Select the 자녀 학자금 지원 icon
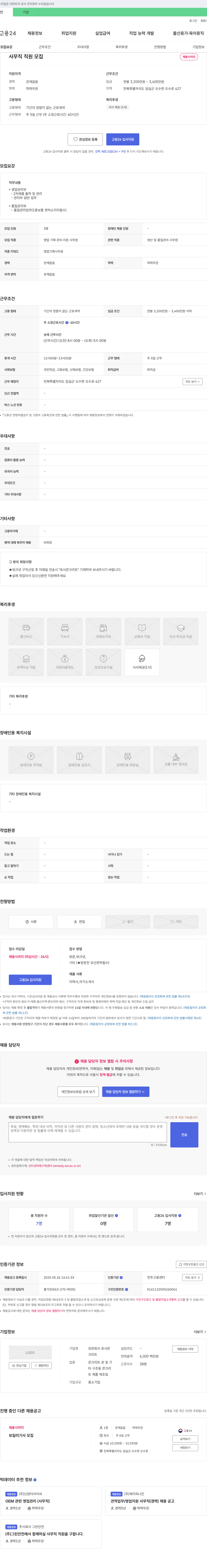Image resolution: width=207 pixels, height=1568 pixels. 181,632
